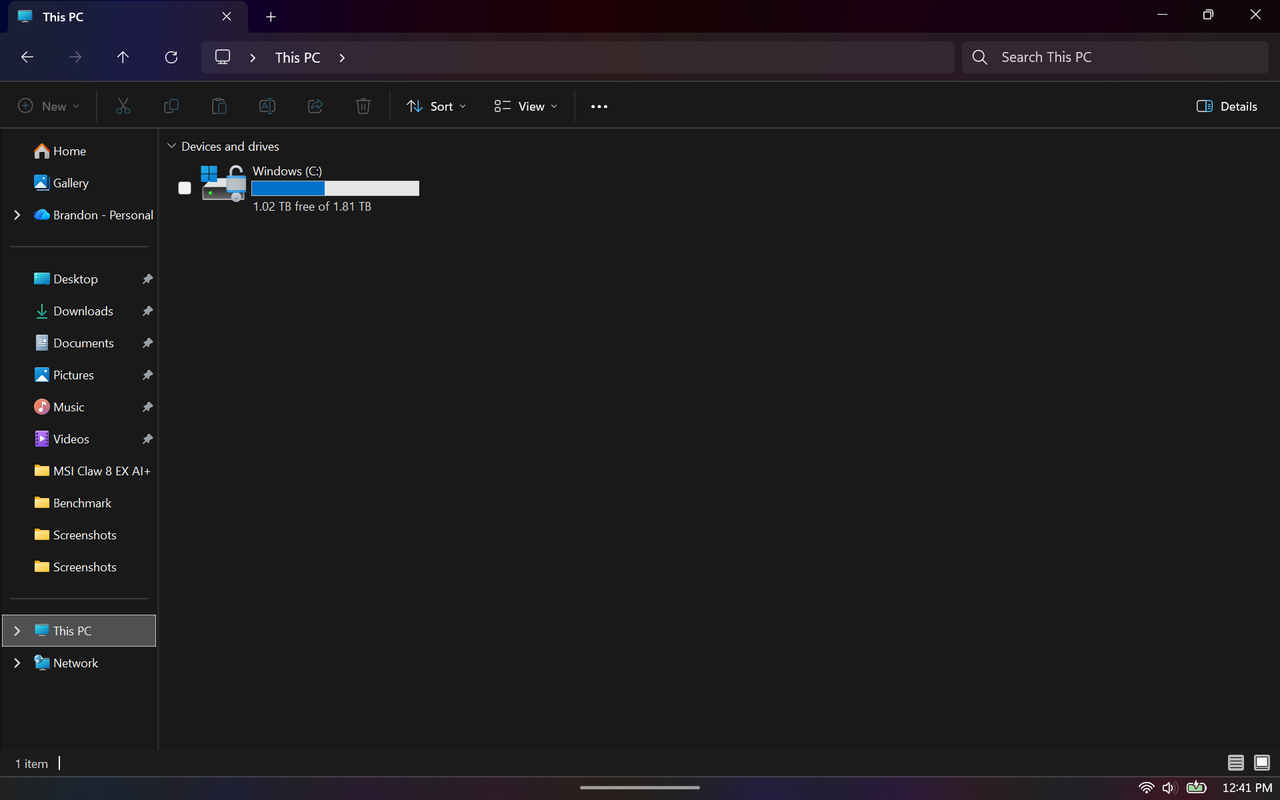This screenshot has height=800, width=1280.
Task: Click the Search This PC field
Action: [x=1115, y=57]
